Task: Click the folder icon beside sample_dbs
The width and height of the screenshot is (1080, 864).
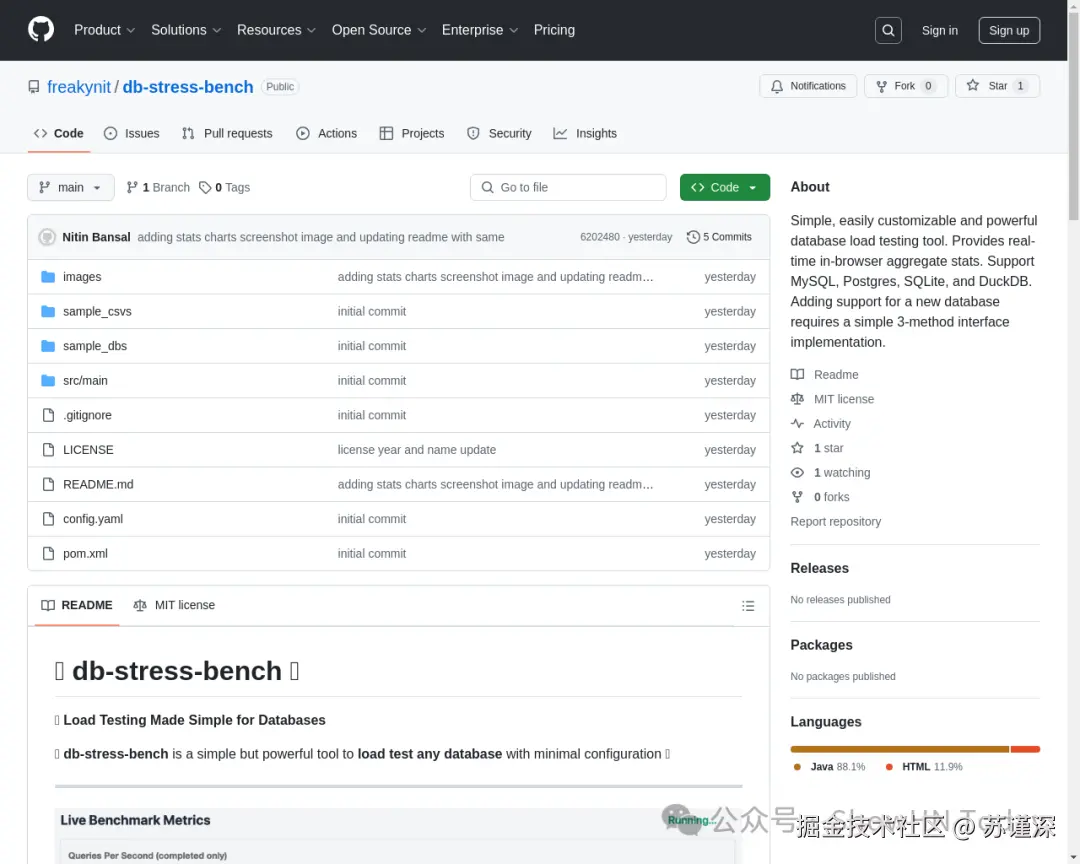Action: click(48, 346)
